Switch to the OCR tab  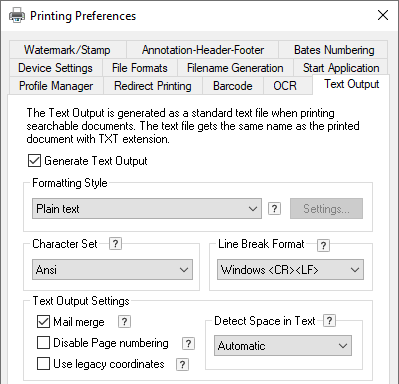[x=285, y=86]
